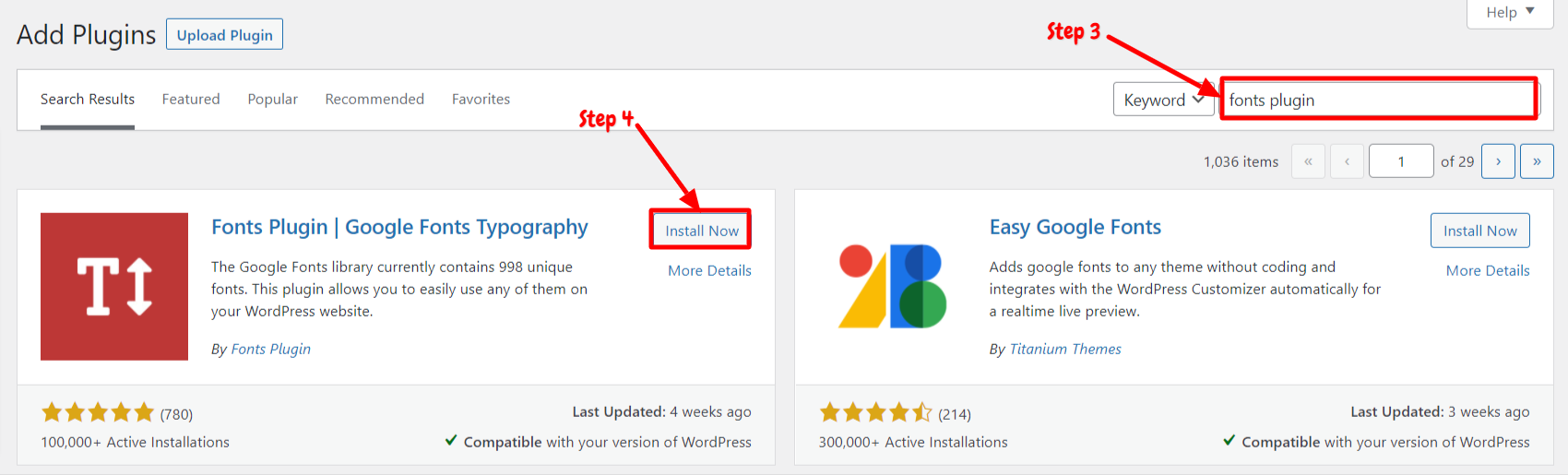Click the Upload Plugin button
Image resolution: width=1568 pixels, height=475 pixels.
click(224, 35)
